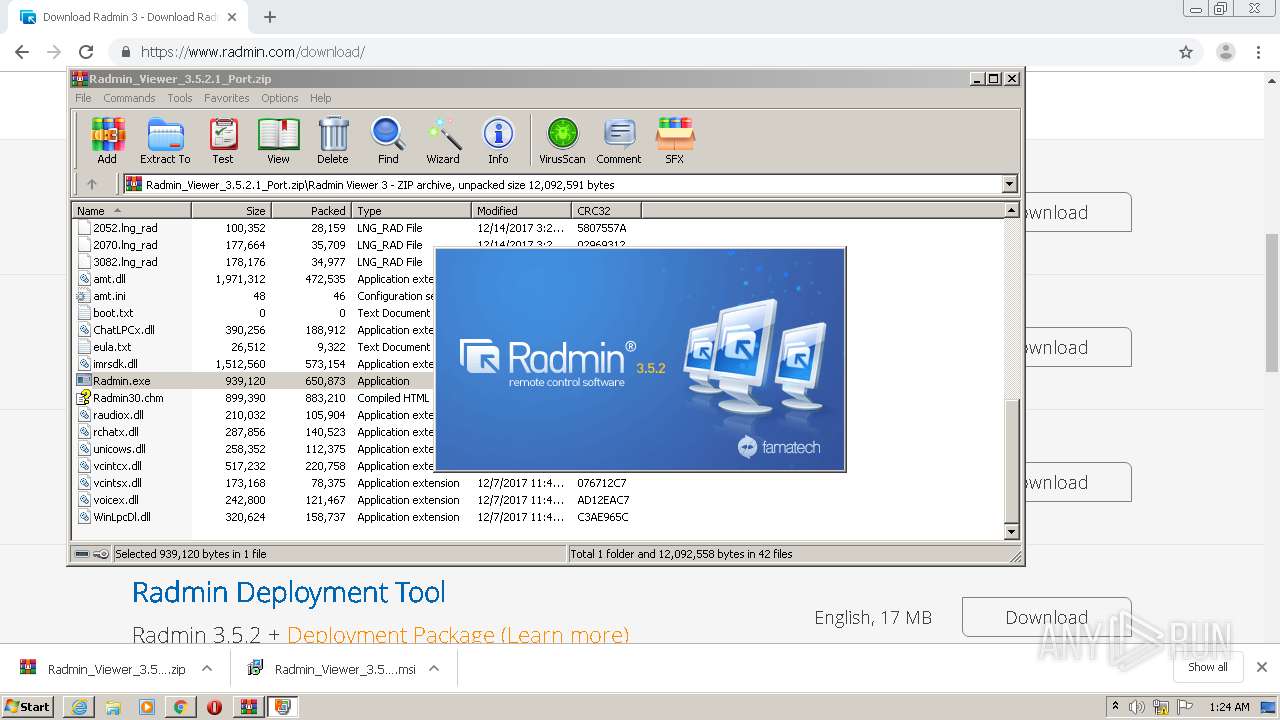Sort by Type column header

point(411,211)
